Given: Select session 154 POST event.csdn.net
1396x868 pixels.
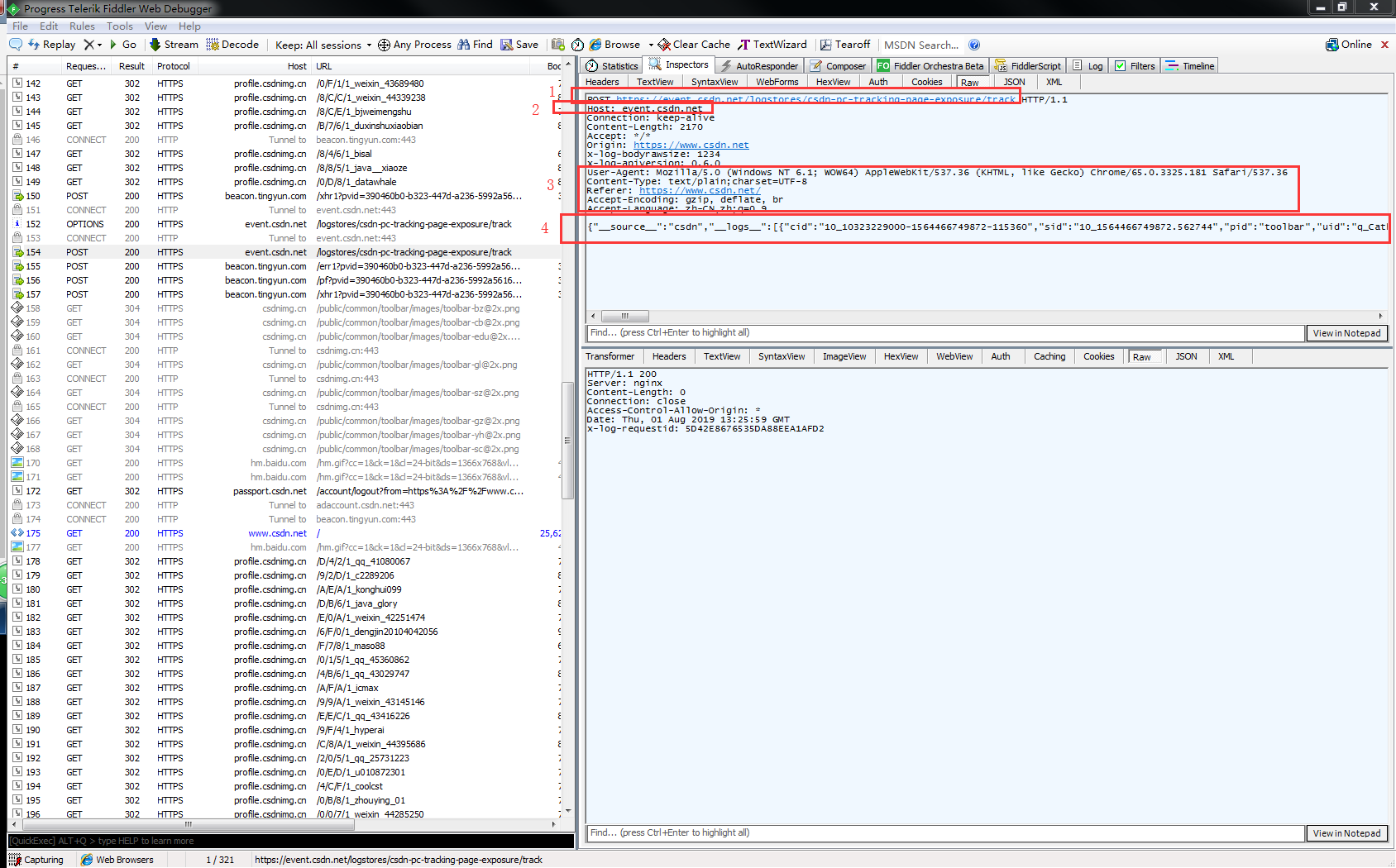Looking at the screenshot, I should point(284,252).
